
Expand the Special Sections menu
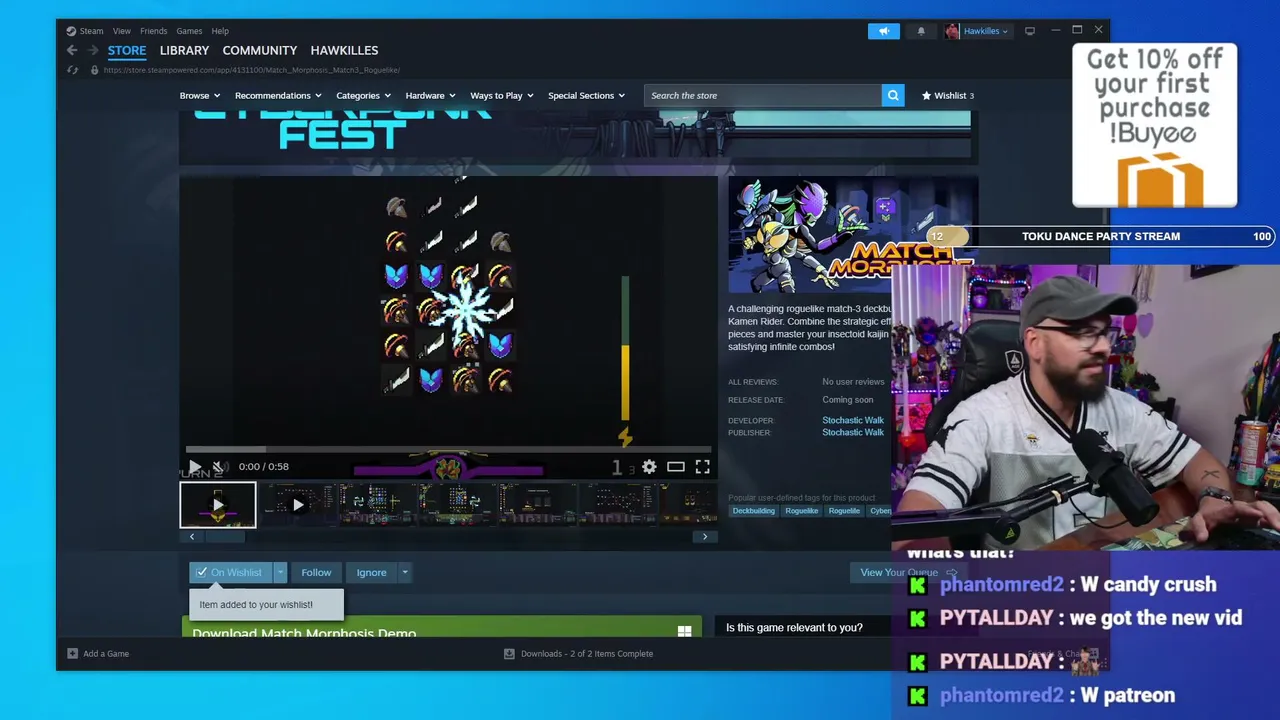(x=587, y=96)
